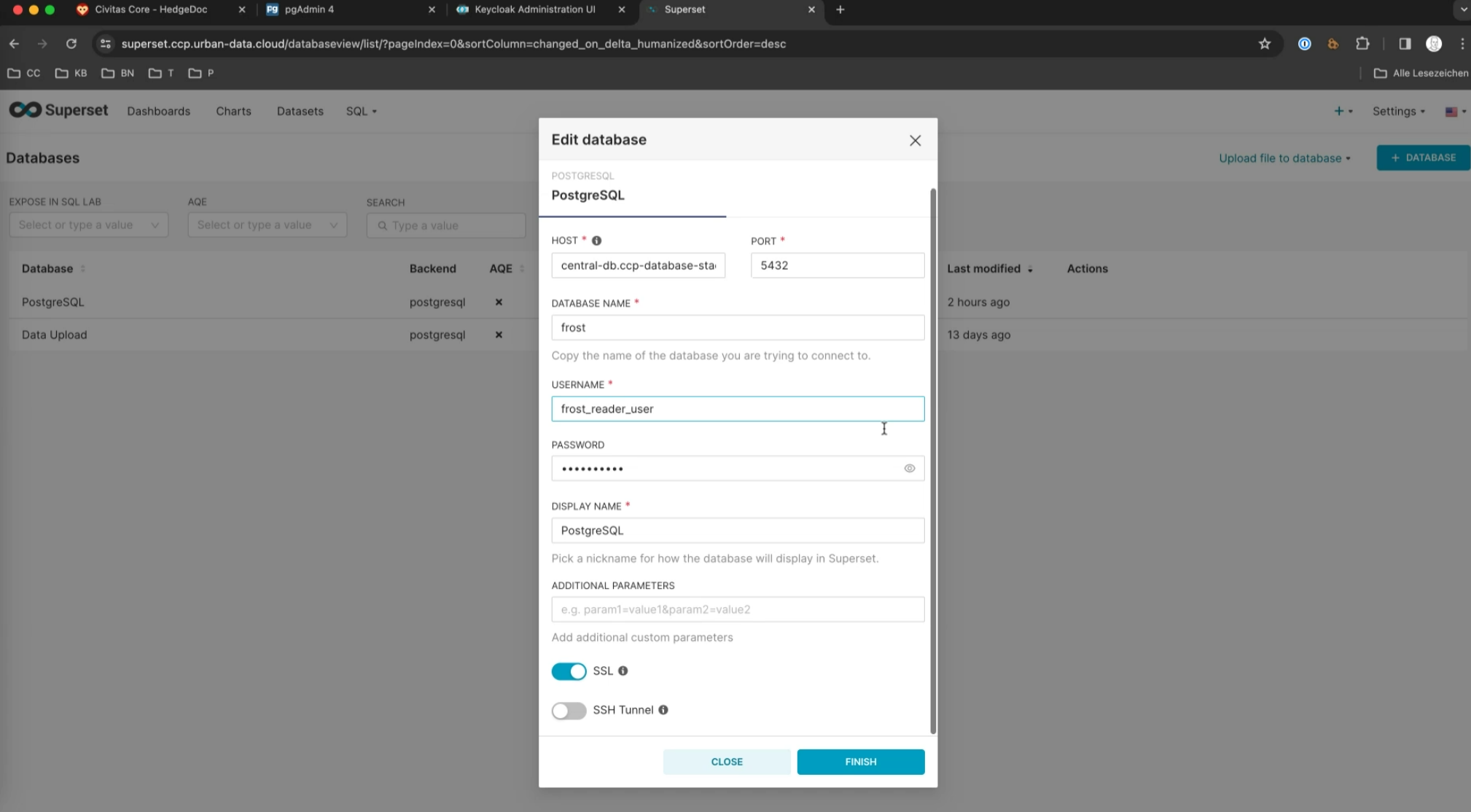Click into the DATABASE NAME field

(x=738, y=327)
